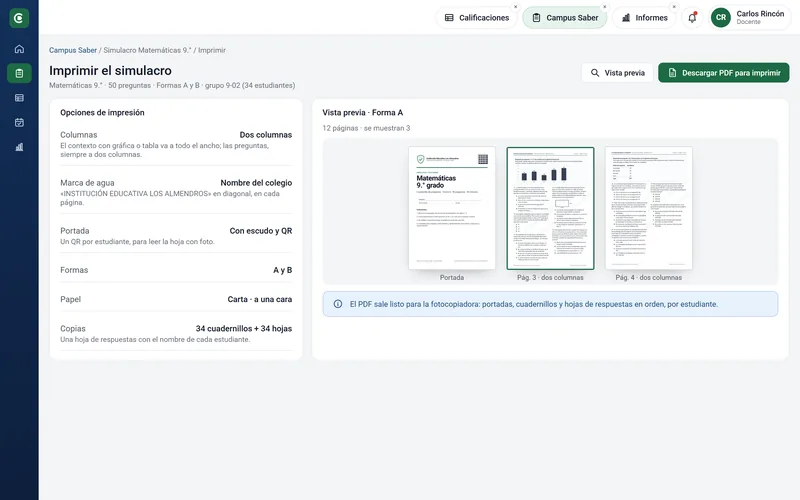800x500 pixels.
Task: Click Descargar PDF para imprimir
Action: click(x=723, y=73)
